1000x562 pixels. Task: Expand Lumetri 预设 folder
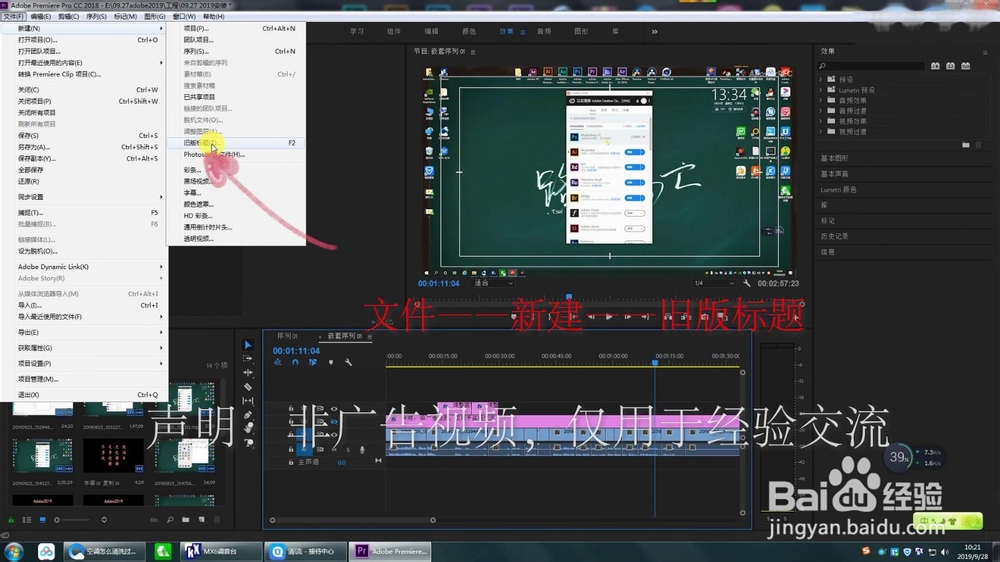[x=821, y=90]
